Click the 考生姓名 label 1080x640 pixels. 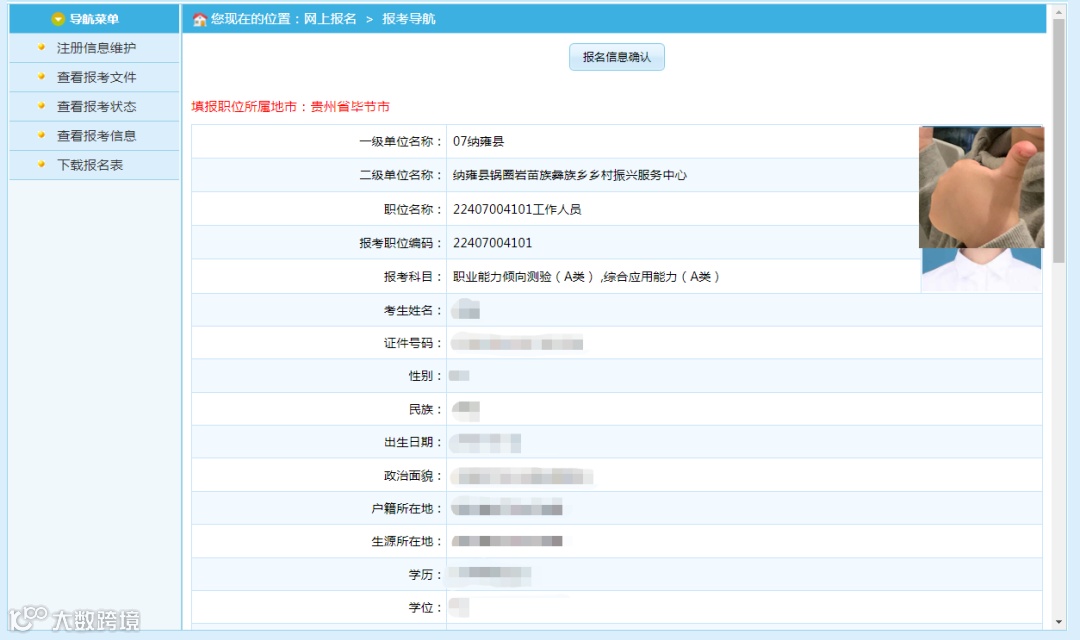click(413, 311)
